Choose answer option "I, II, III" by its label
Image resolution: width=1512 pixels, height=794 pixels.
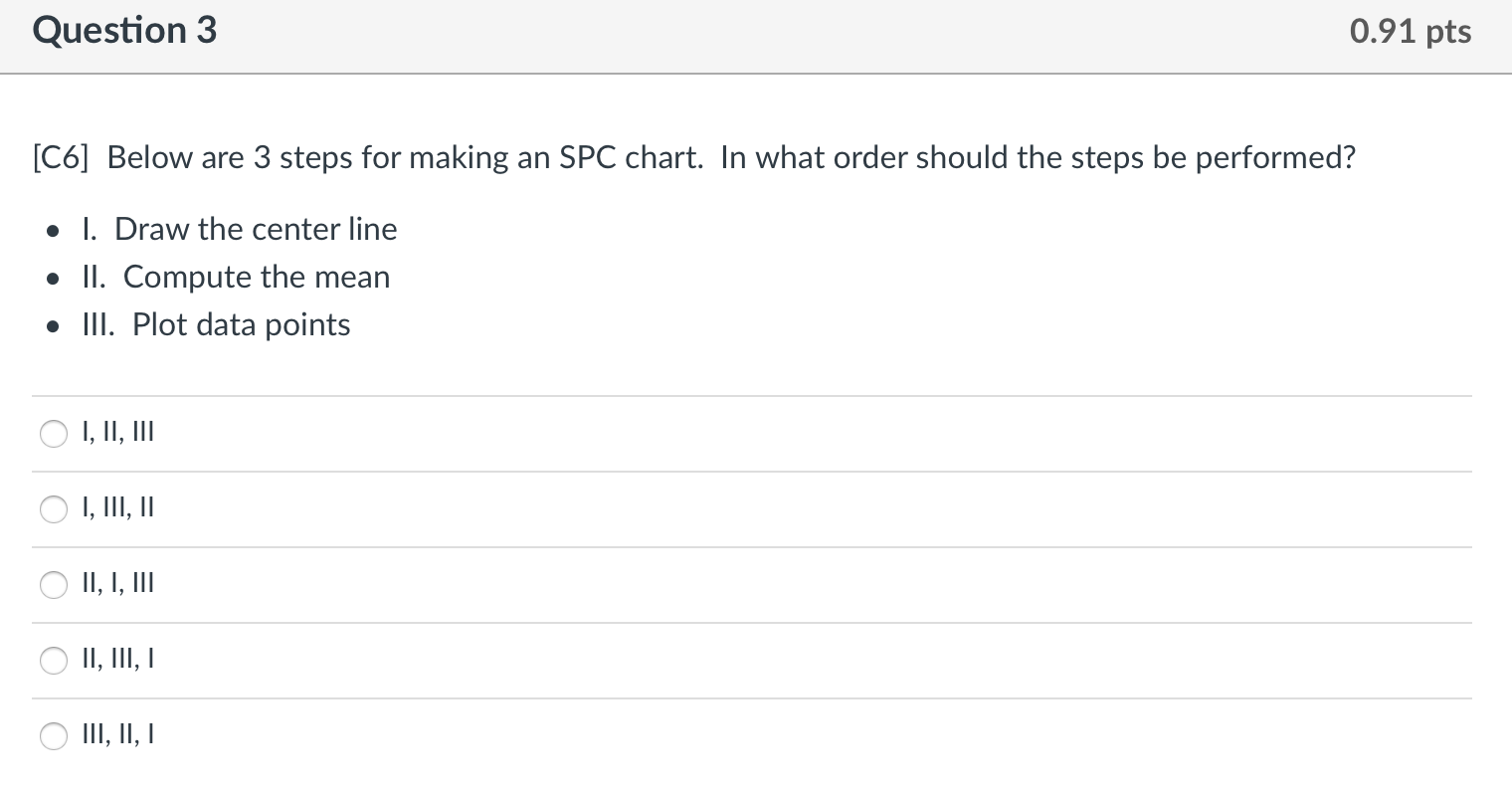coord(117,432)
